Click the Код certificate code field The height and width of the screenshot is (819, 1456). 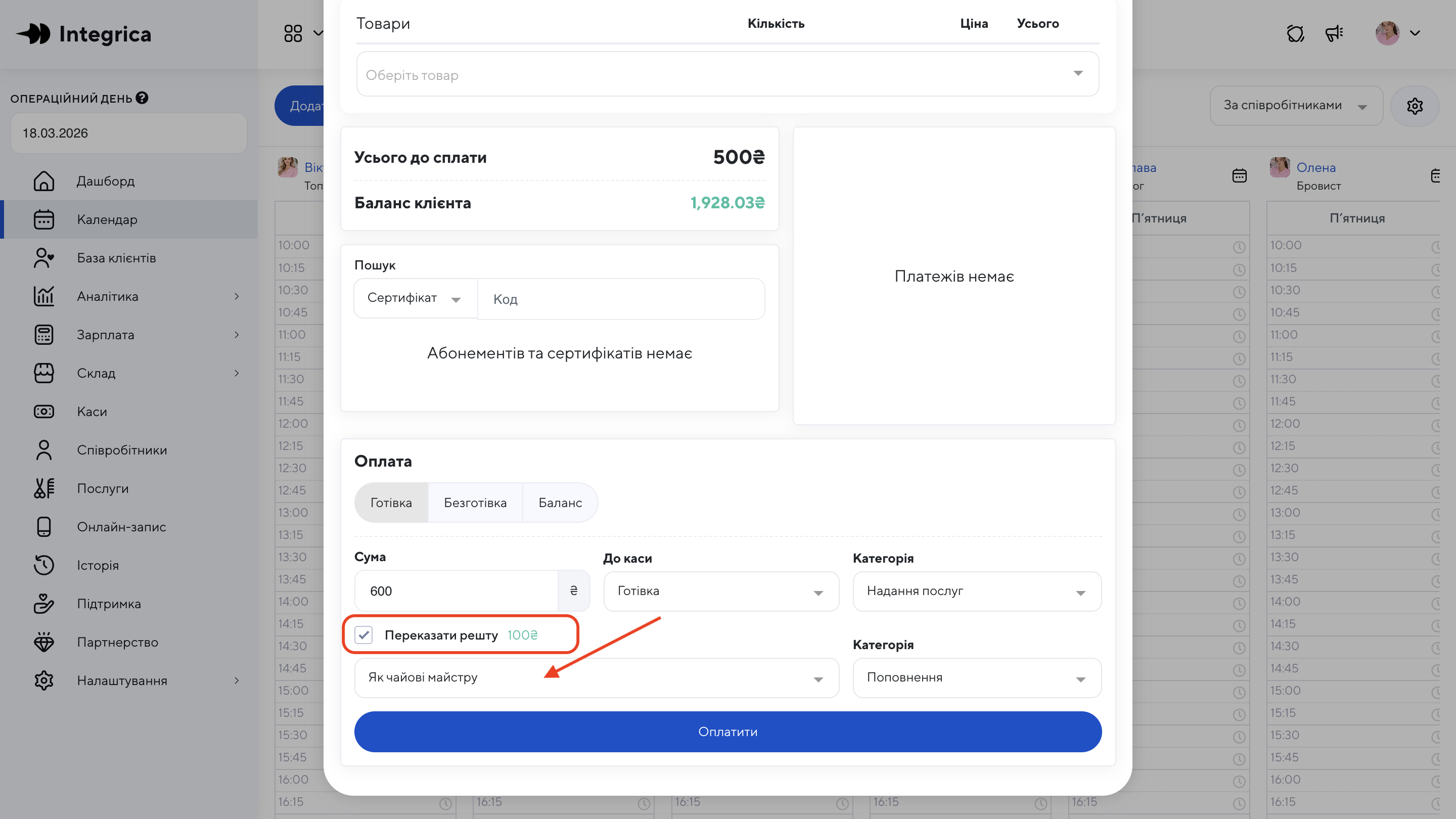tap(621, 299)
